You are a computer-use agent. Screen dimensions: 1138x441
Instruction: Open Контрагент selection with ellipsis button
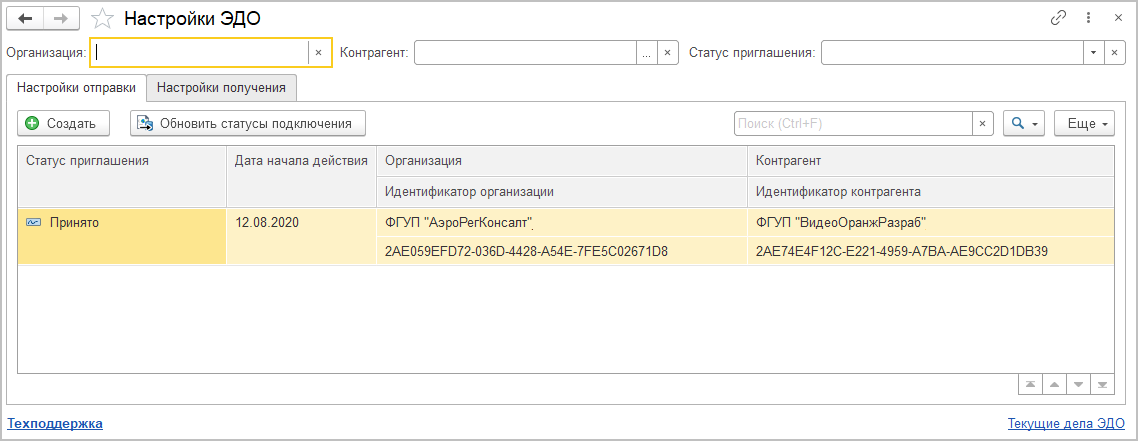pos(647,53)
